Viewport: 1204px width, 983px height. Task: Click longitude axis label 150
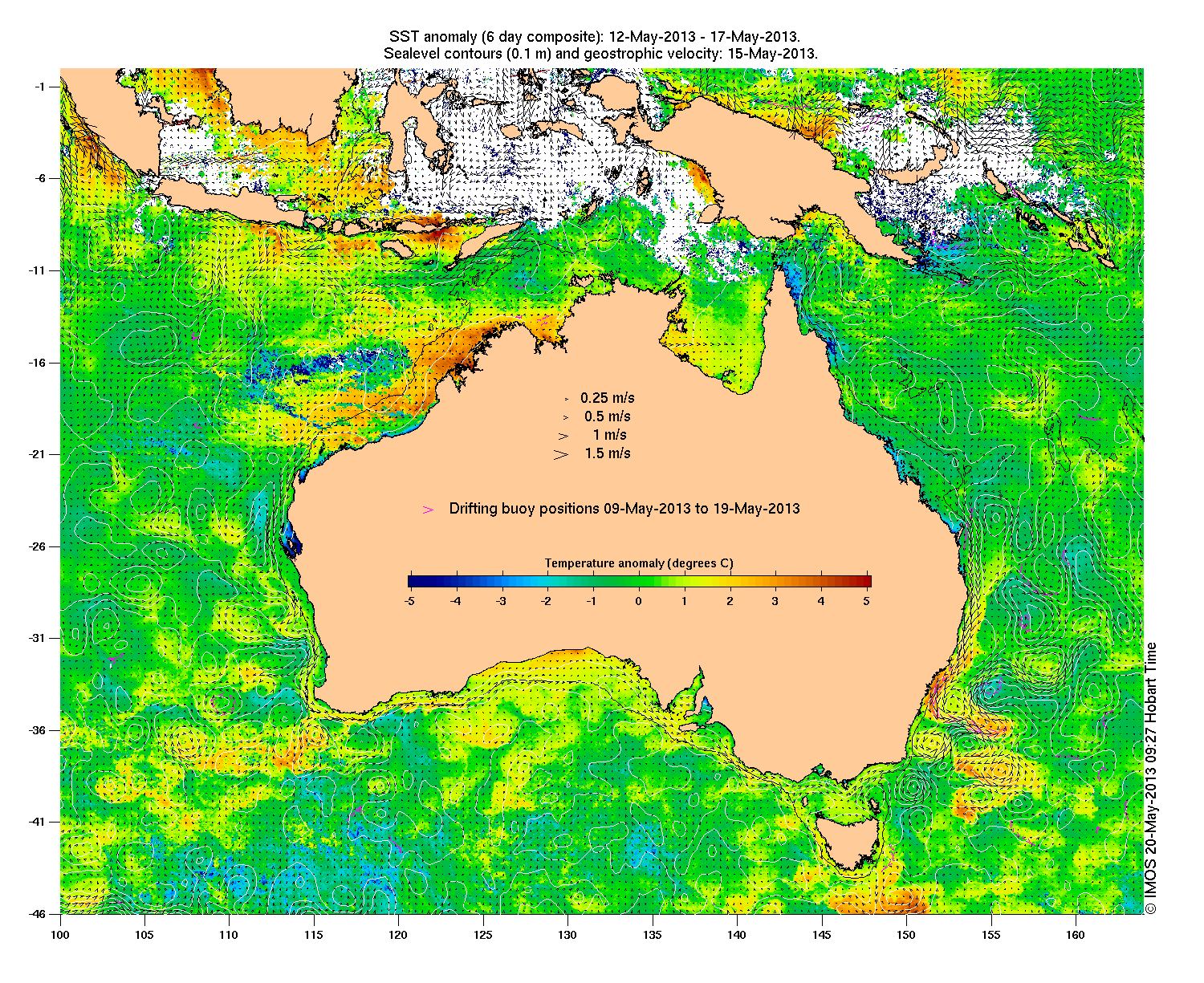tap(906, 935)
